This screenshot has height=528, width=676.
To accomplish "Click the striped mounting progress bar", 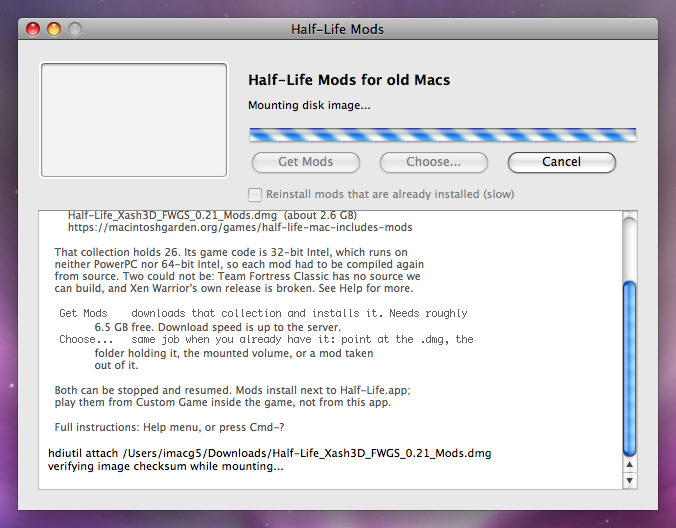I will click(443, 134).
